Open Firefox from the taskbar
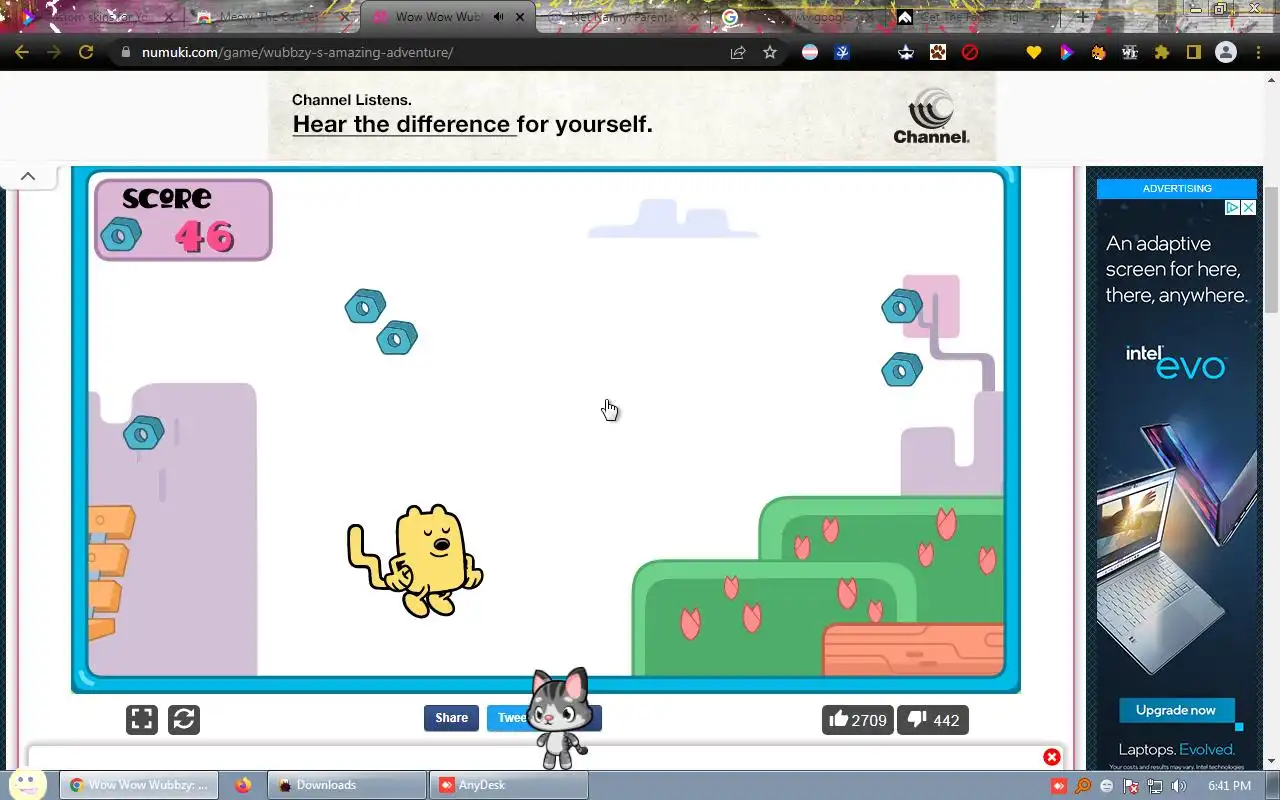 coord(243,785)
